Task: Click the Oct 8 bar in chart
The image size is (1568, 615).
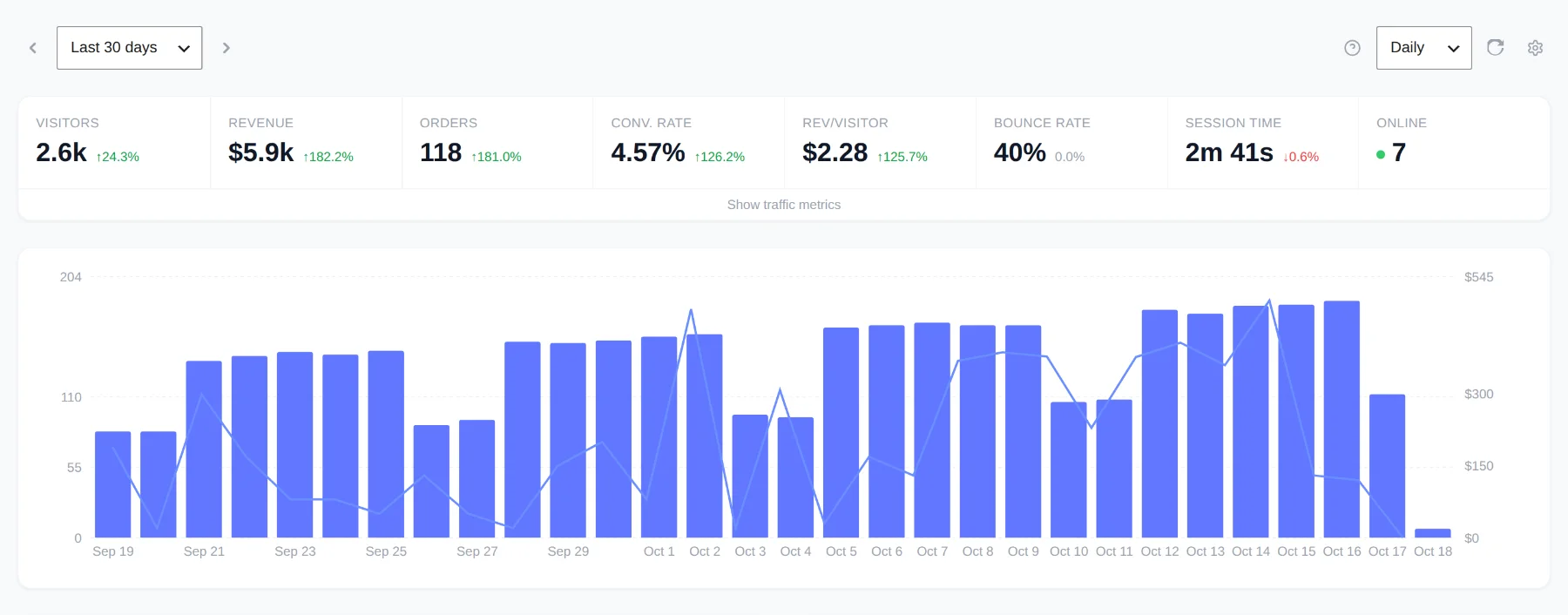Action: 977,432
